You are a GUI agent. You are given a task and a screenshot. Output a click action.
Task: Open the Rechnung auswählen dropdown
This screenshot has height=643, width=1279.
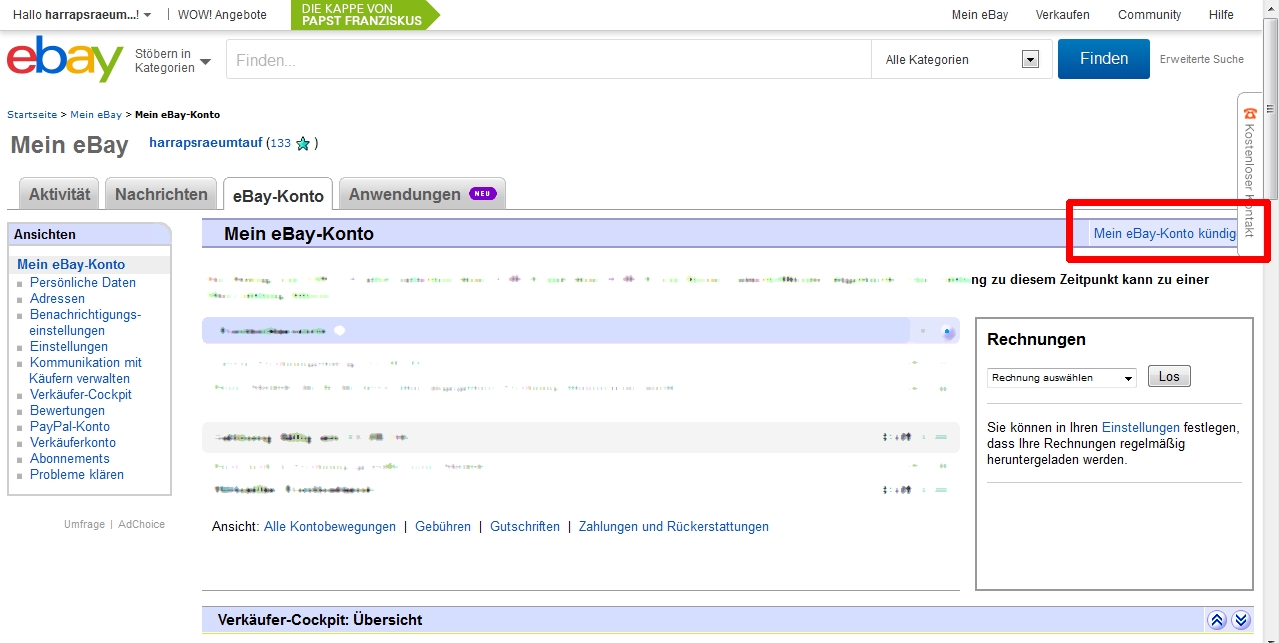[x=1062, y=378]
